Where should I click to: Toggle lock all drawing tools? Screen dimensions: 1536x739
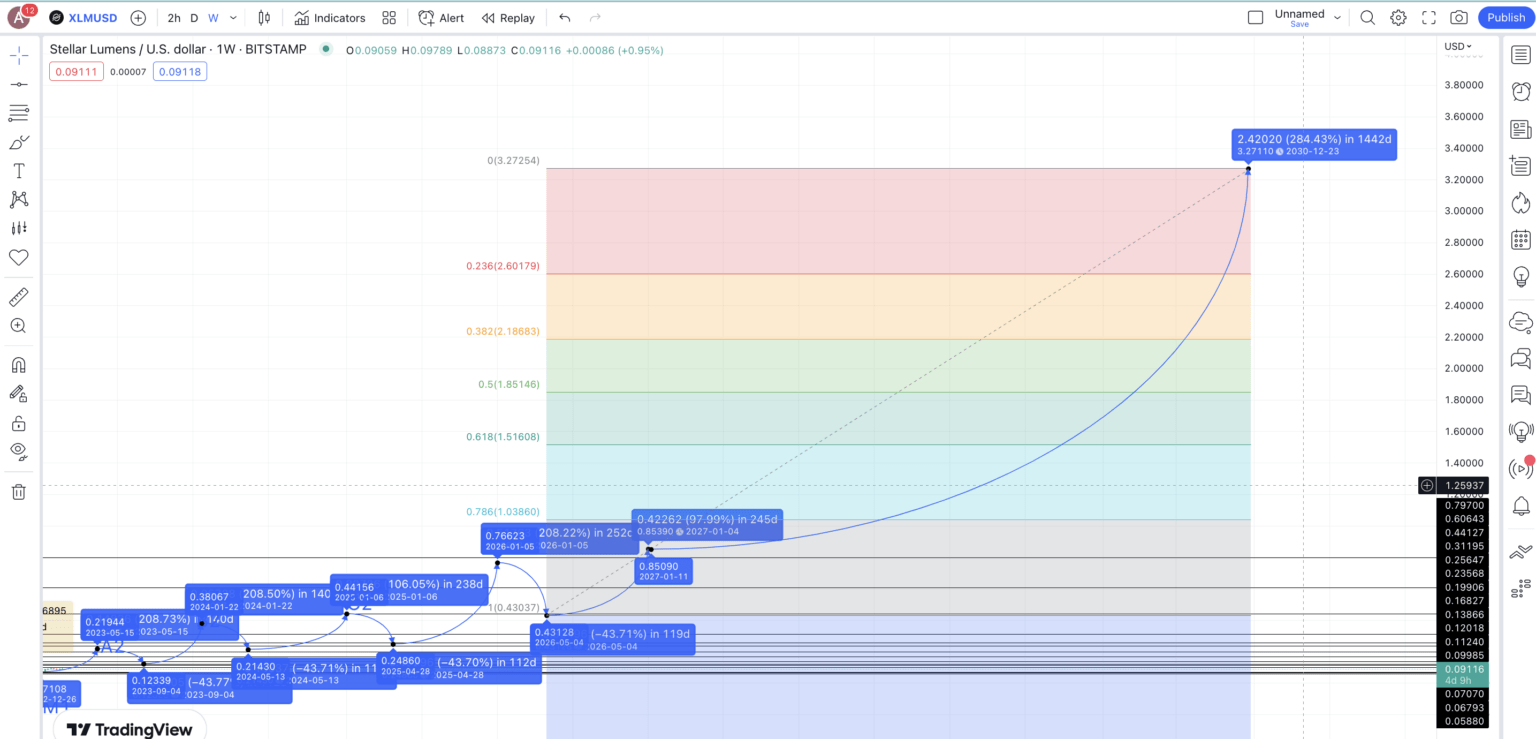pyautogui.click(x=18, y=423)
